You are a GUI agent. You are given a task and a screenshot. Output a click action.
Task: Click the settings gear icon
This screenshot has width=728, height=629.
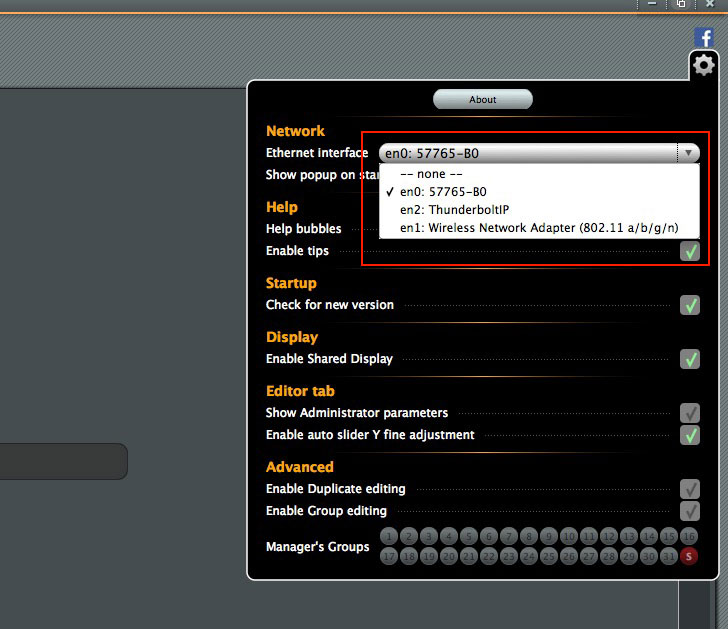704,66
